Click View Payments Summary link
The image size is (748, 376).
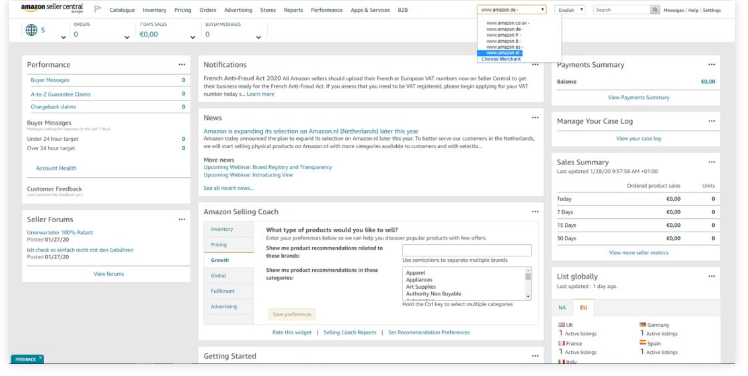point(638,97)
